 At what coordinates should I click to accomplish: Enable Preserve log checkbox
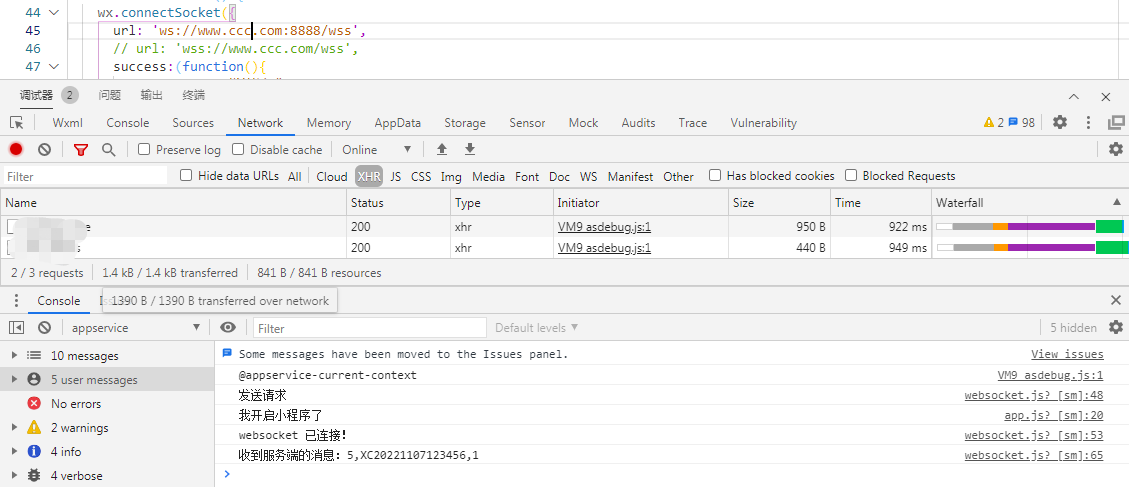click(144, 149)
